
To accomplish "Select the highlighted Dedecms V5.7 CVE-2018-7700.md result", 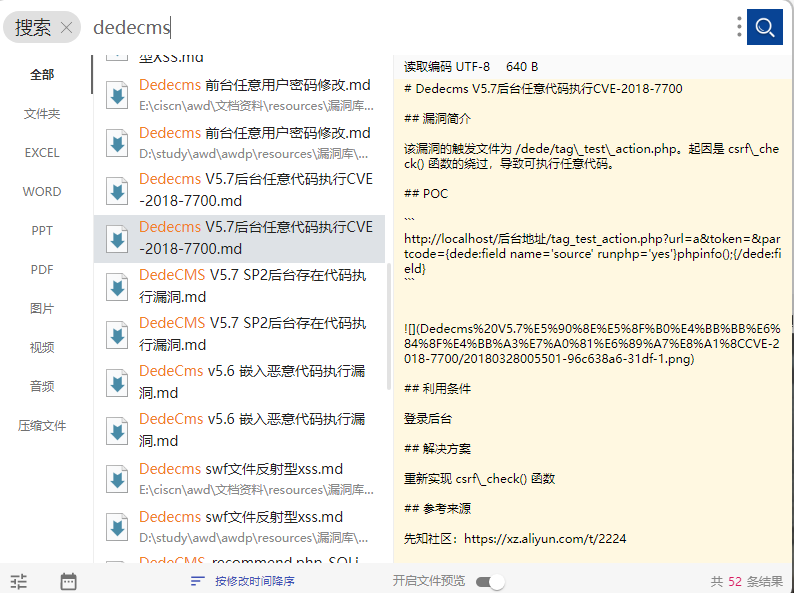I will (240, 238).
